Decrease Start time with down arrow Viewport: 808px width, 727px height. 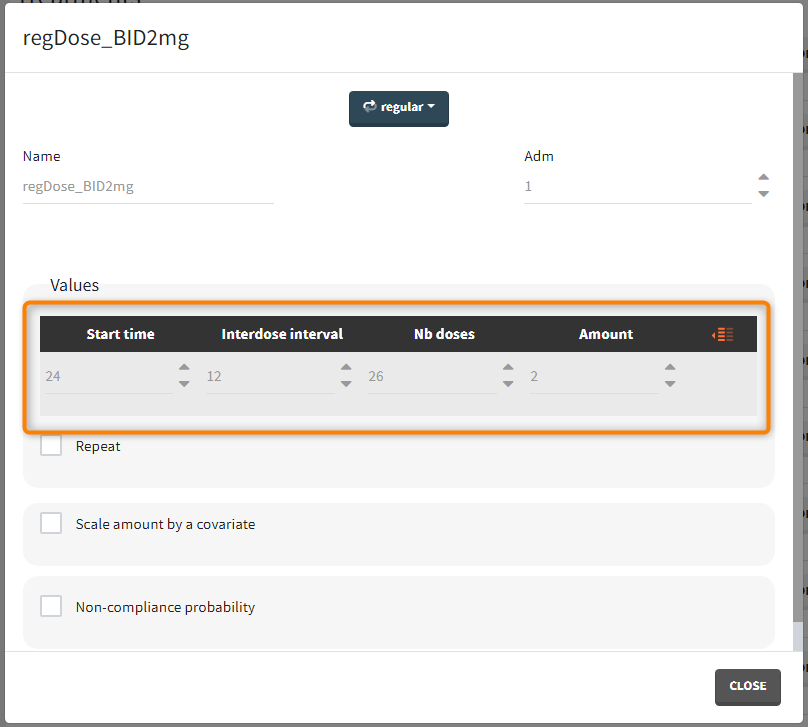[x=184, y=384]
